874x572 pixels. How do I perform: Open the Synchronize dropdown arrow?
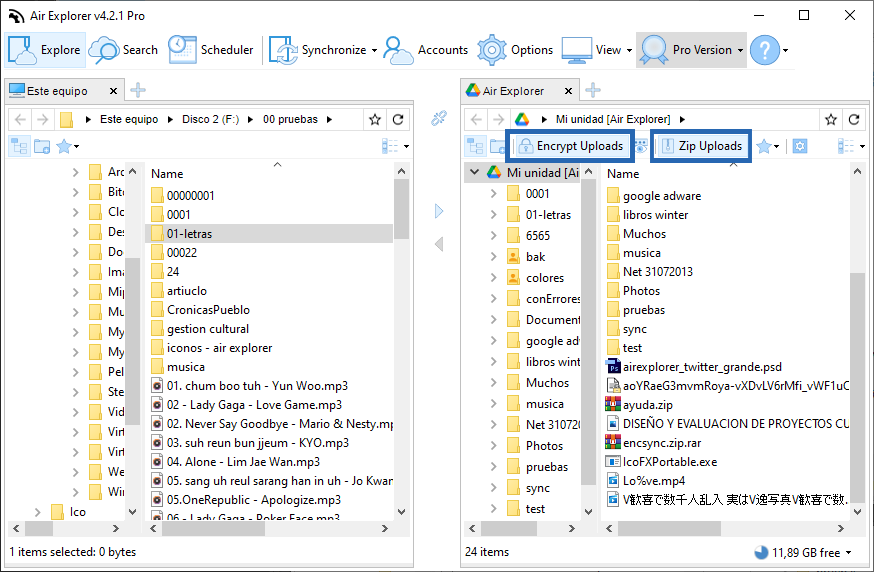click(375, 50)
